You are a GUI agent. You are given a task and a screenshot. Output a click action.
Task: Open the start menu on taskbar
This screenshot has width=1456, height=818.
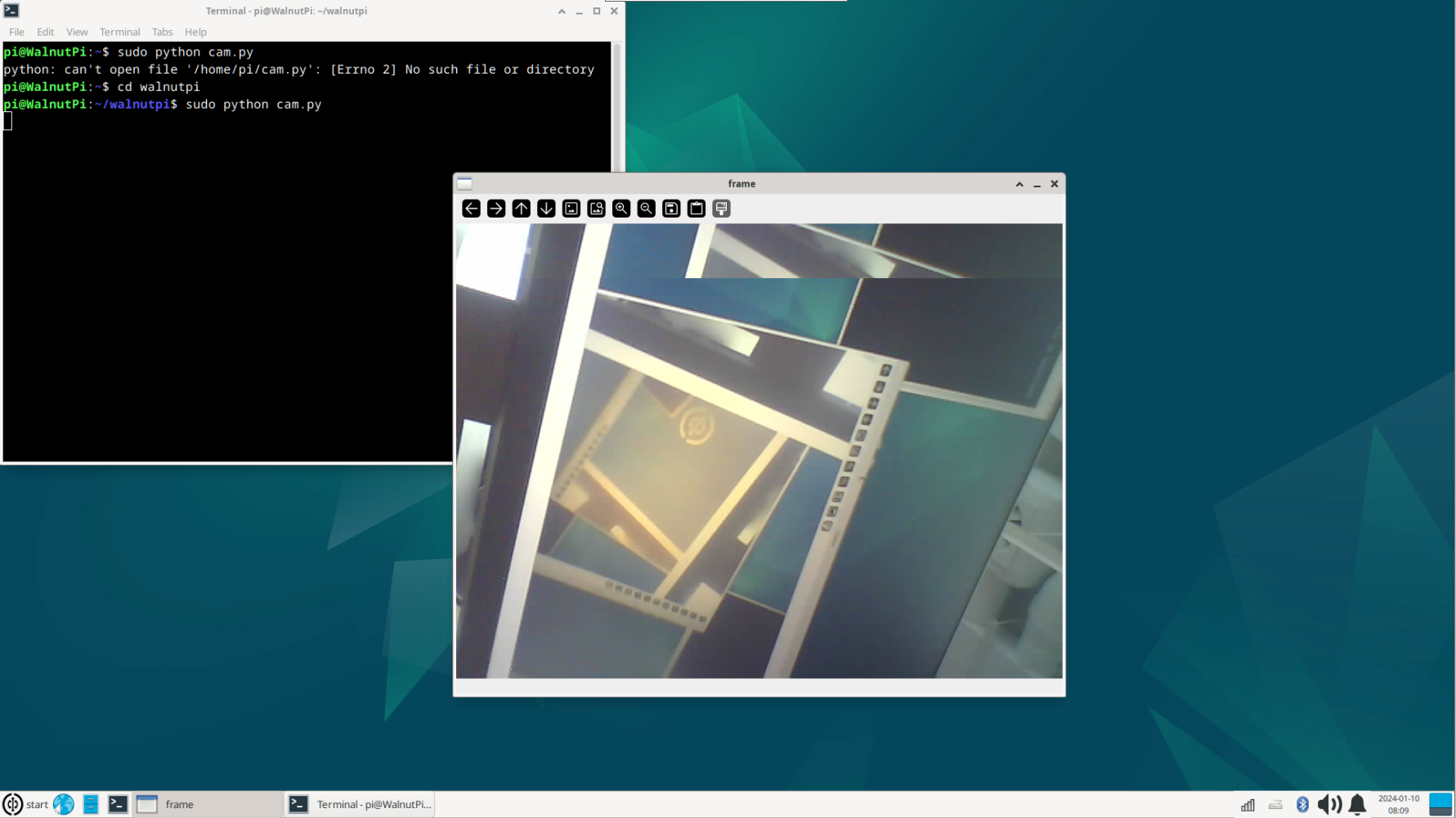point(25,804)
